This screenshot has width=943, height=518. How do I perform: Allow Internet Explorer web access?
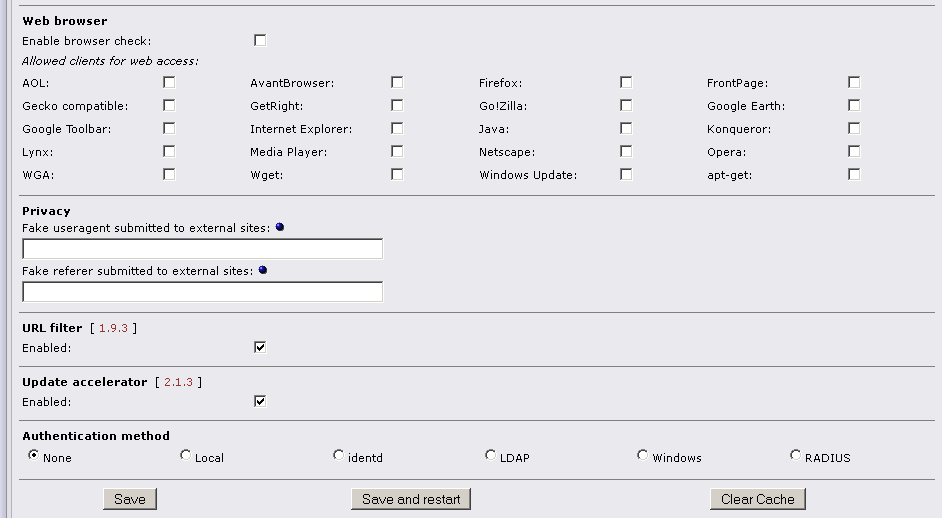397,128
